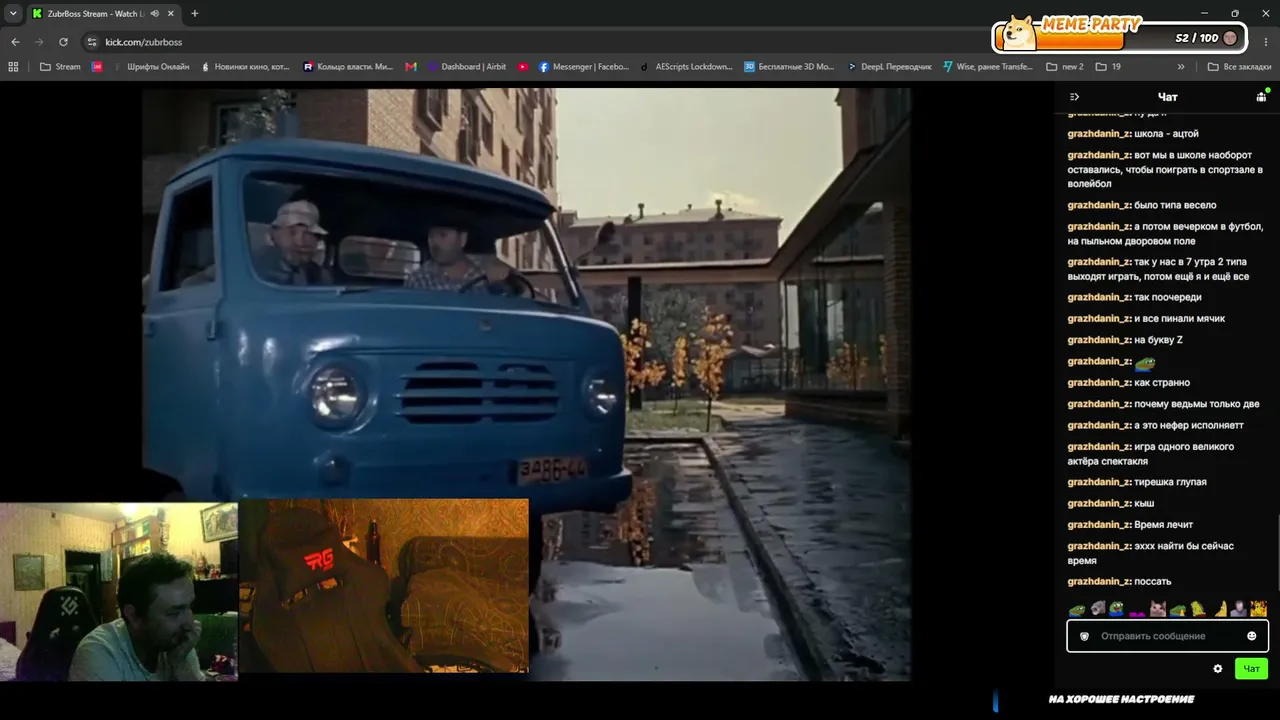Open the 'Новинки кино' bookmark

click(x=245, y=67)
